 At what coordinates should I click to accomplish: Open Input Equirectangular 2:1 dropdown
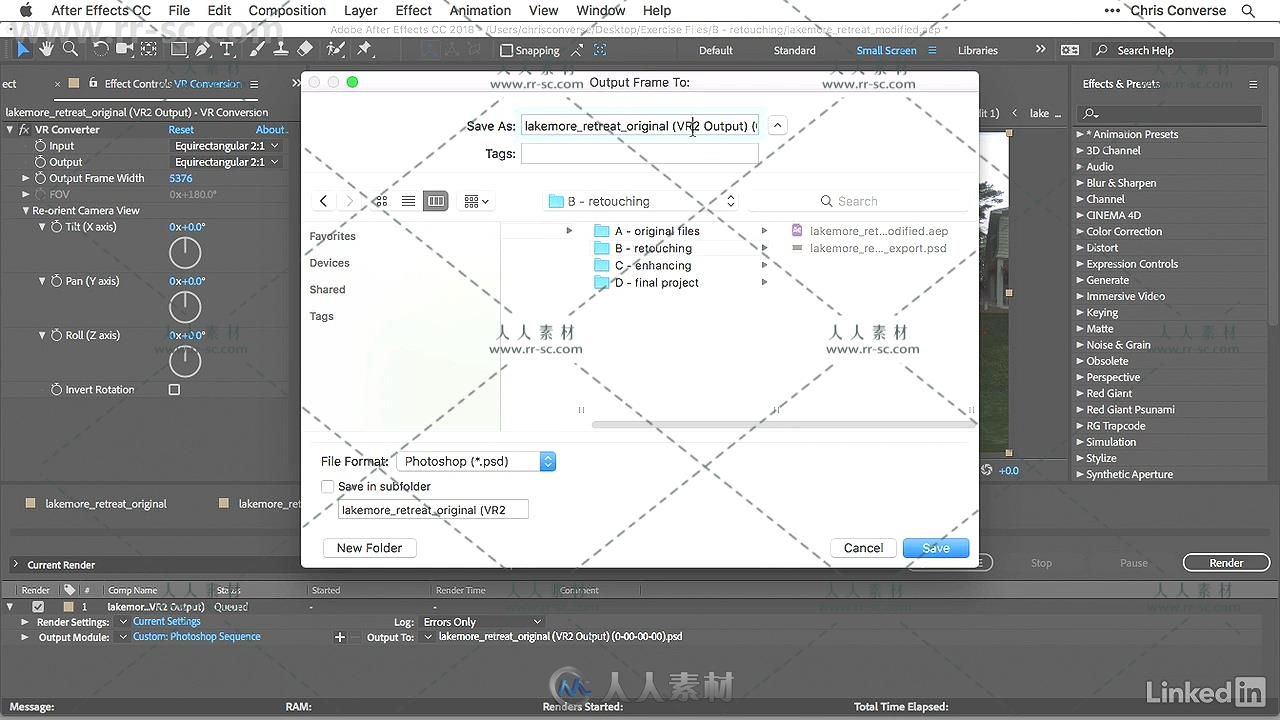pyautogui.click(x=226, y=146)
